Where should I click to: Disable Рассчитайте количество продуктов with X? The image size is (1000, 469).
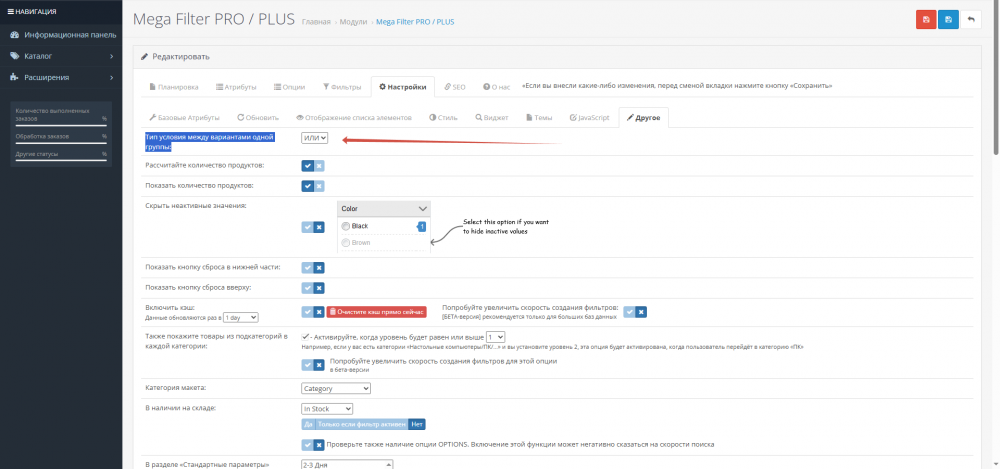[x=319, y=166]
